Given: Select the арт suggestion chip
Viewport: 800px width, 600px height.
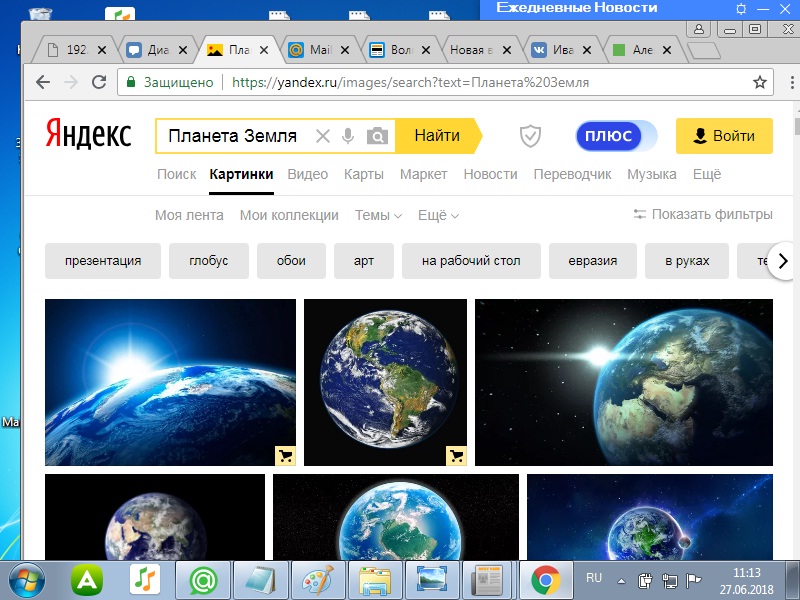Looking at the screenshot, I should click(364, 261).
